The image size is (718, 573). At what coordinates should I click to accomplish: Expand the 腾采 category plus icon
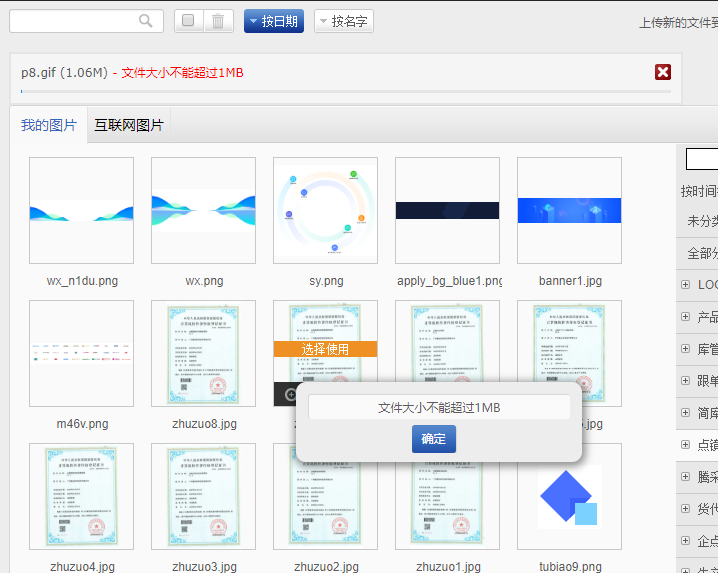685,477
